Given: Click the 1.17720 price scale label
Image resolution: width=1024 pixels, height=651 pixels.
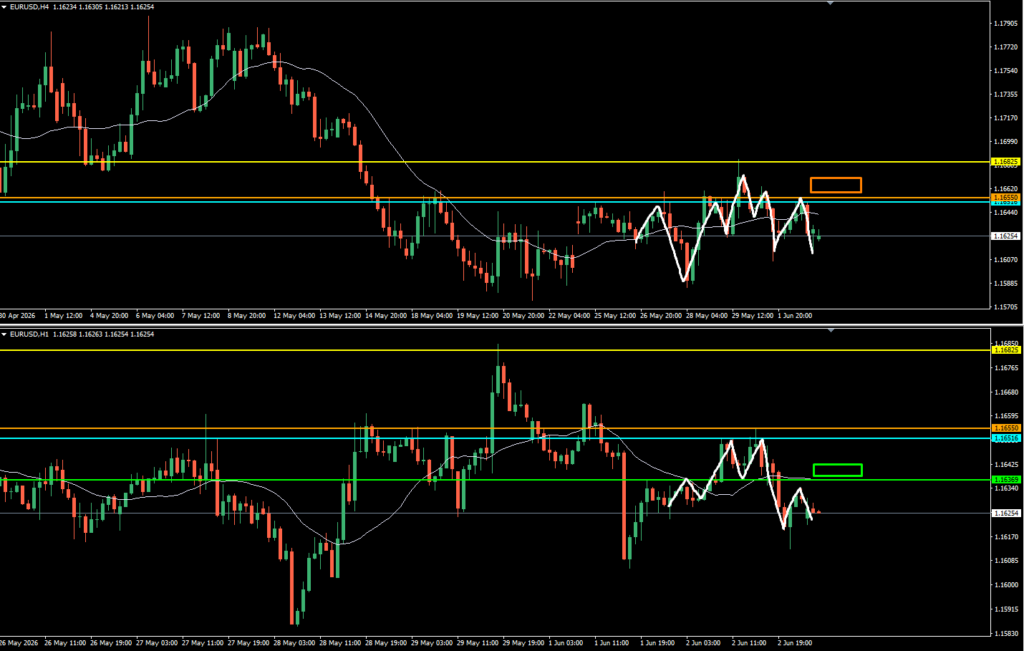Looking at the screenshot, I should (x=1006, y=48).
